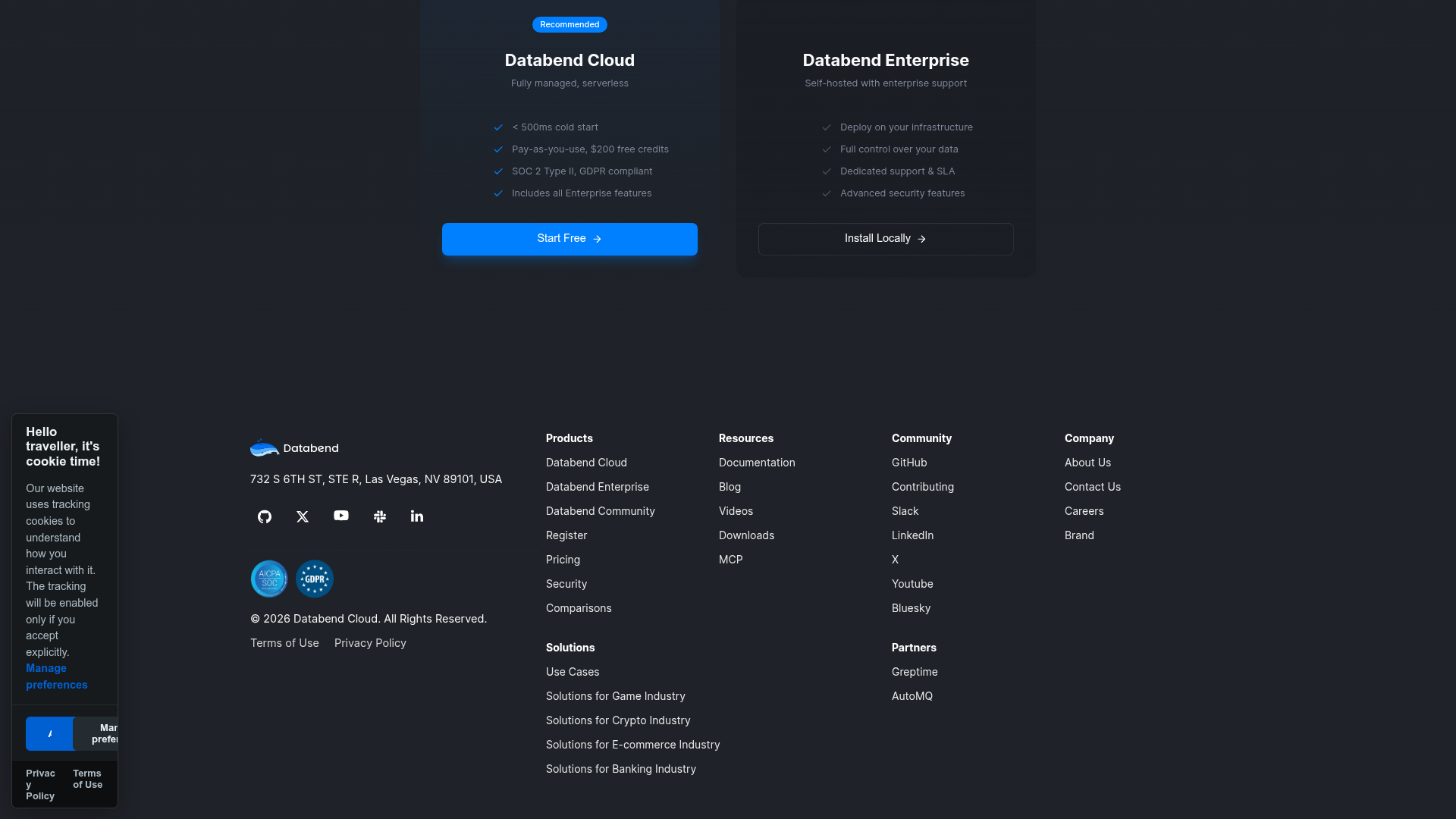This screenshot has width=1456, height=819.
Task: Click the Start Free button
Action: click(x=570, y=239)
